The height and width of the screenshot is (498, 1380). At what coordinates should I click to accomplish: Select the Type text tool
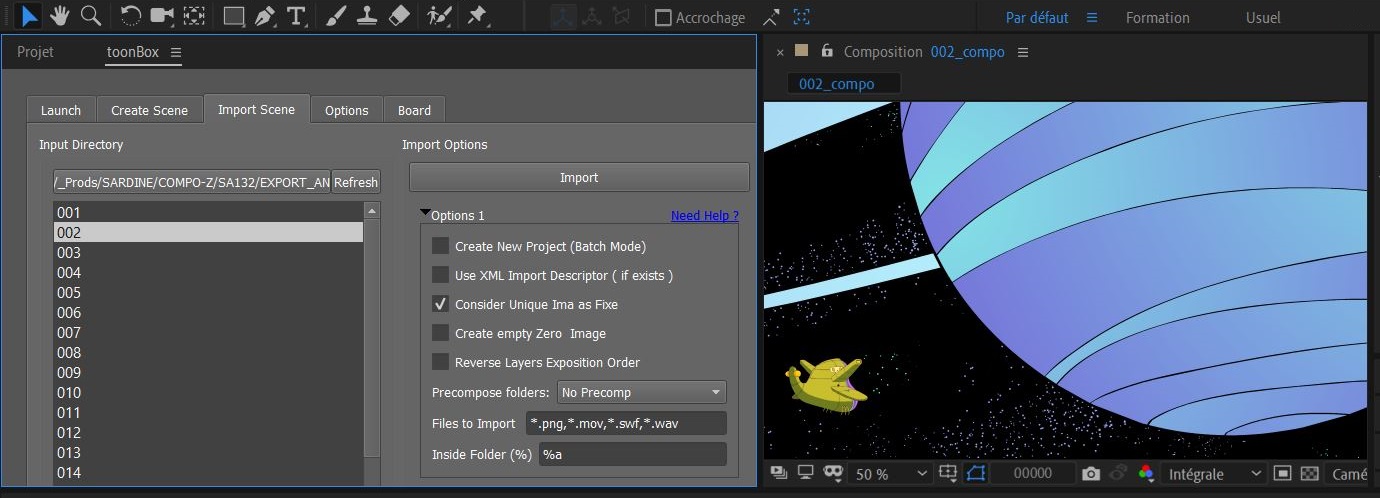pyautogui.click(x=295, y=16)
